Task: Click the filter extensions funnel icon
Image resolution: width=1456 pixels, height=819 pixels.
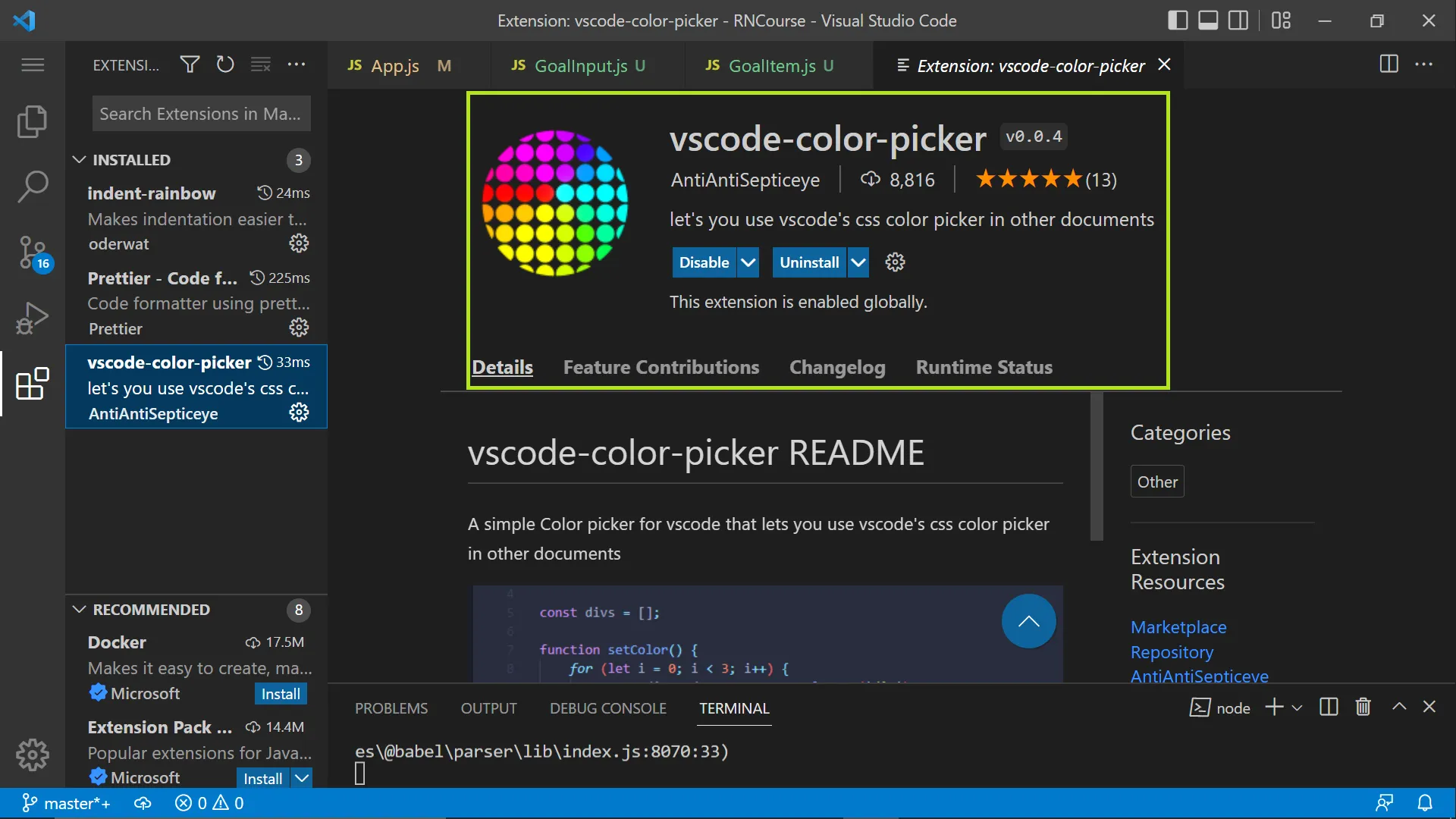Action: click(190, 64)
